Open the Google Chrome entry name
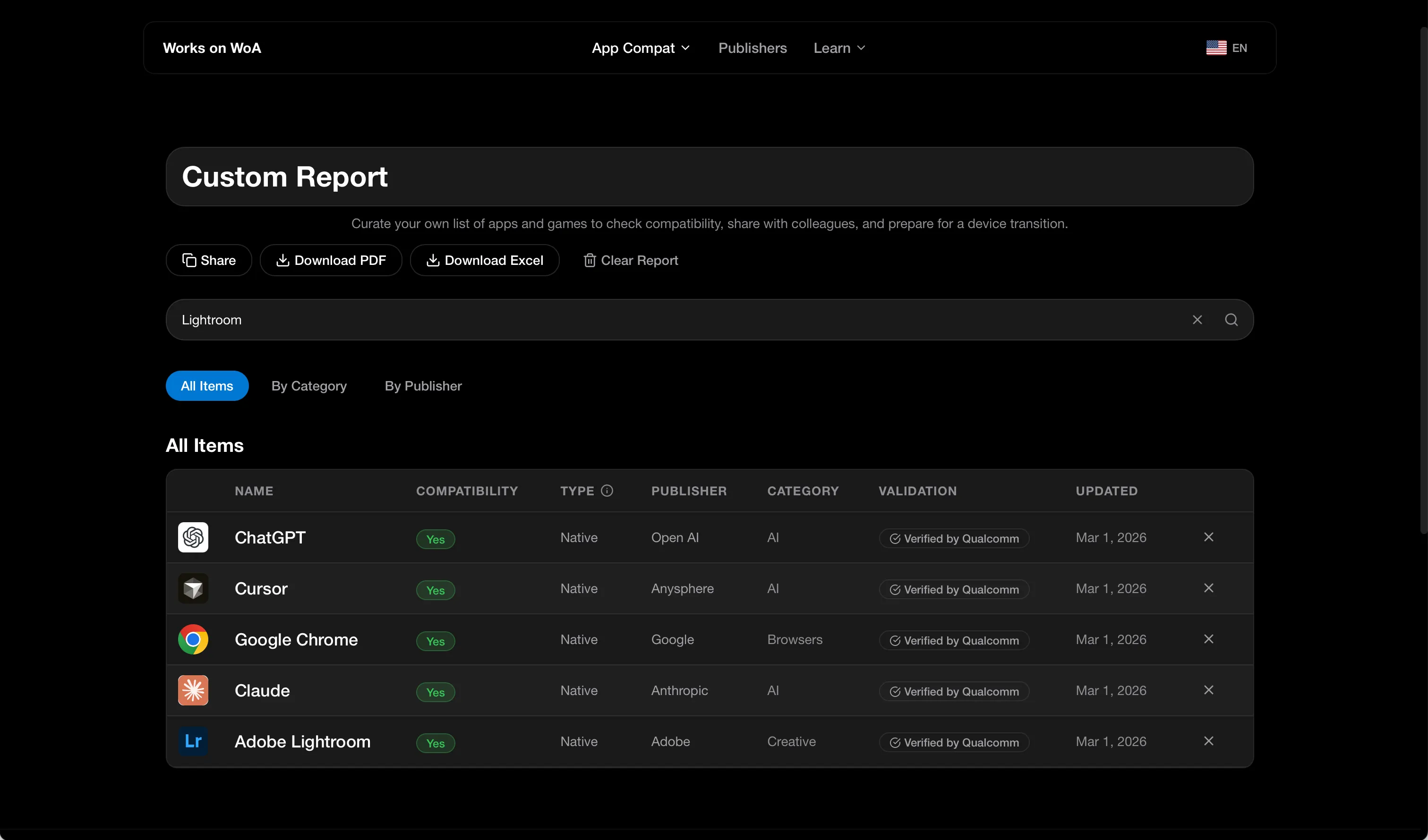 point(296,639)
